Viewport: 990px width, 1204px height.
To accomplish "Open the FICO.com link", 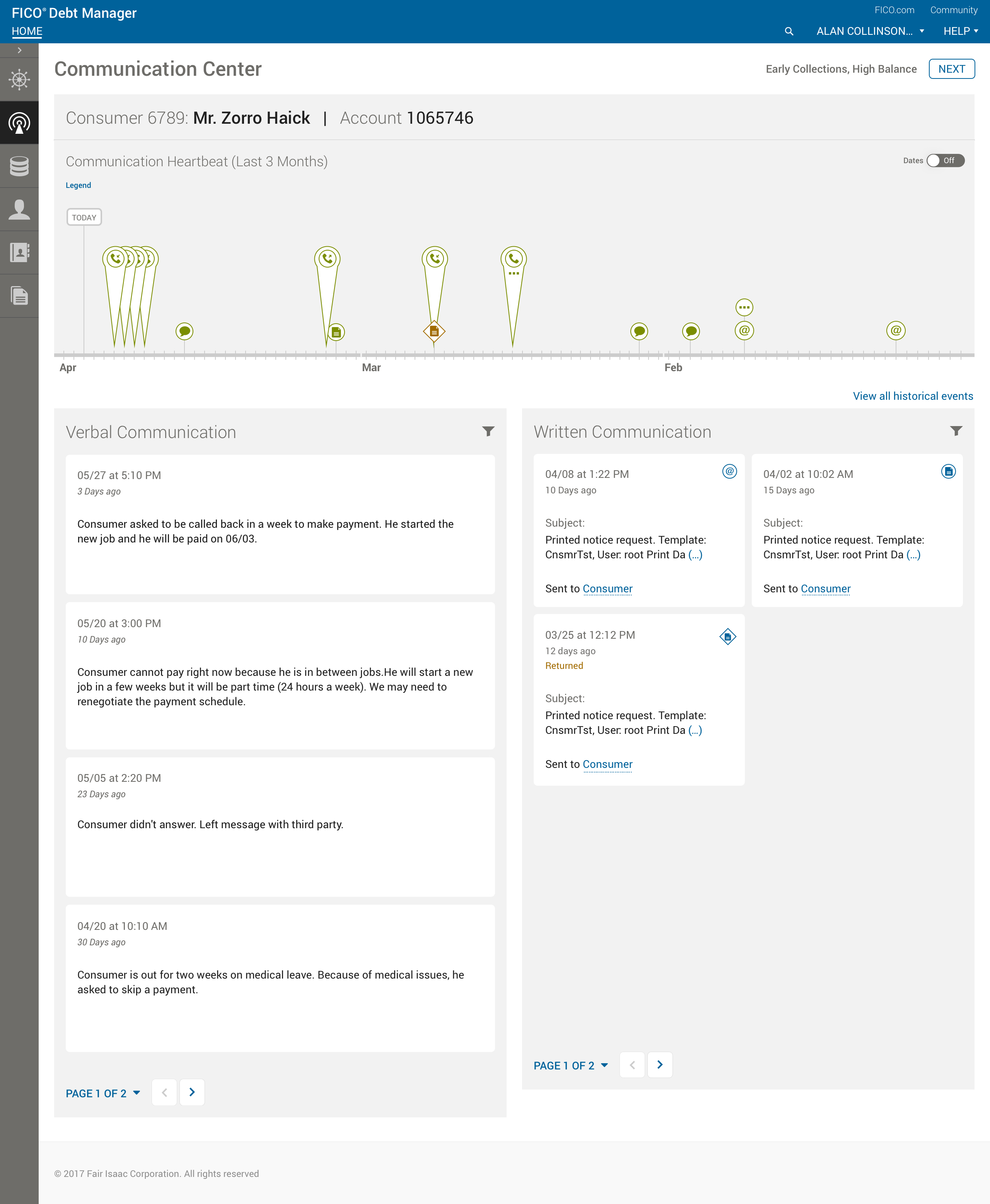I will [894, 10].
